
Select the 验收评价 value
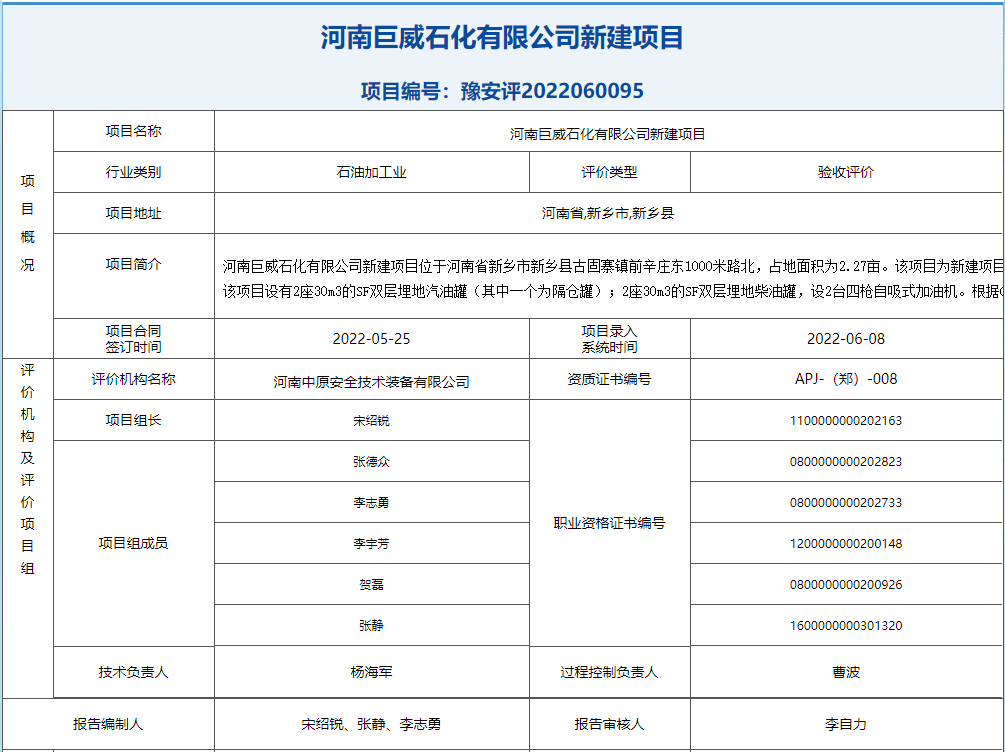pyautogui.click(x=846, y=172)
